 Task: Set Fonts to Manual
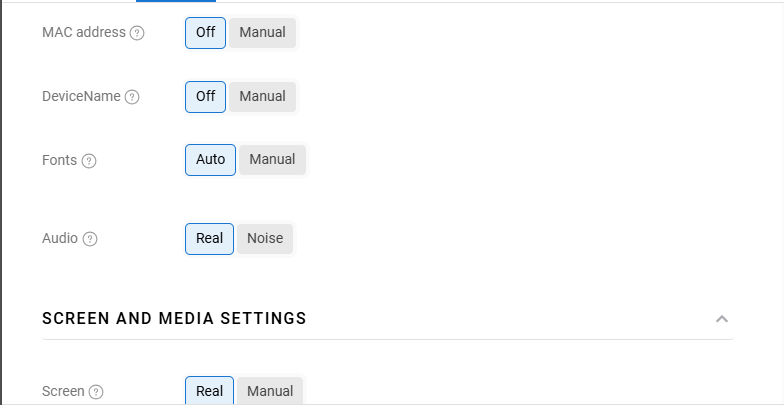tap(272, 160)
